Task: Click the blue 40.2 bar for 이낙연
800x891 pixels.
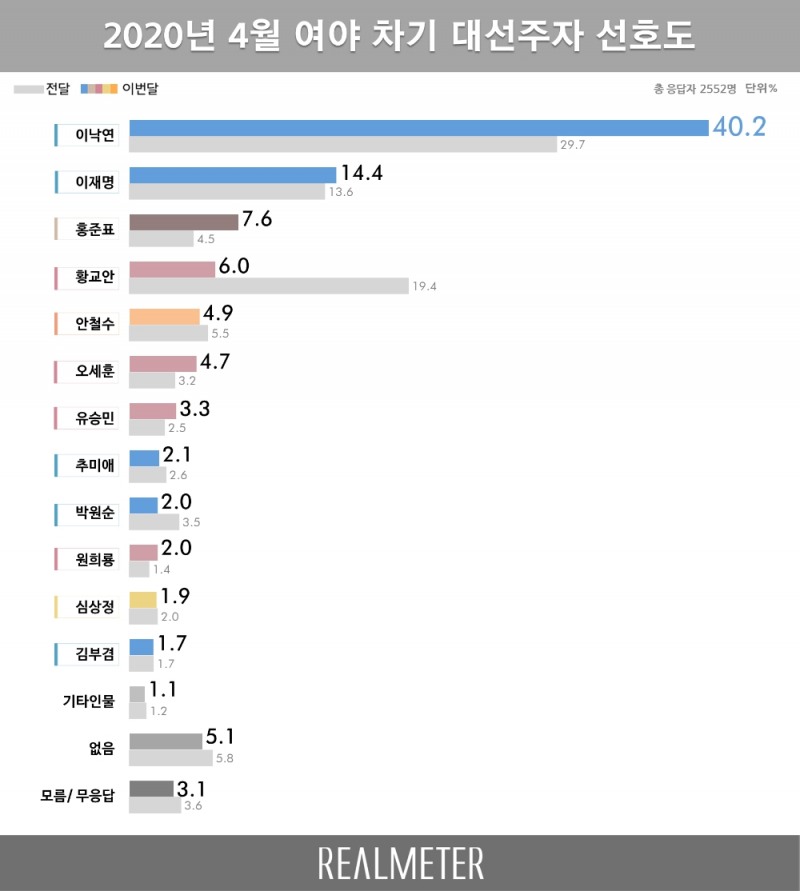Action: 418,127
